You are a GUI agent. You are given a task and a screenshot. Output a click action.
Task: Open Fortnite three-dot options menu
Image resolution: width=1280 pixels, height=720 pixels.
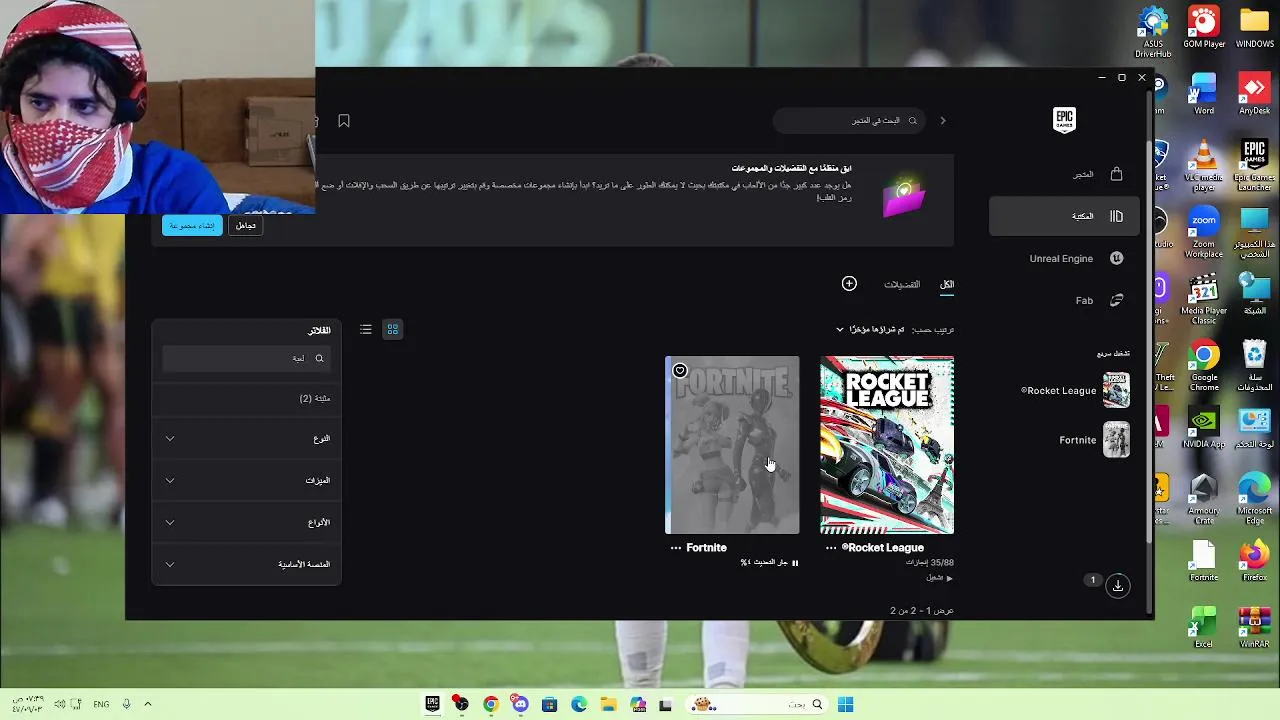676,548
